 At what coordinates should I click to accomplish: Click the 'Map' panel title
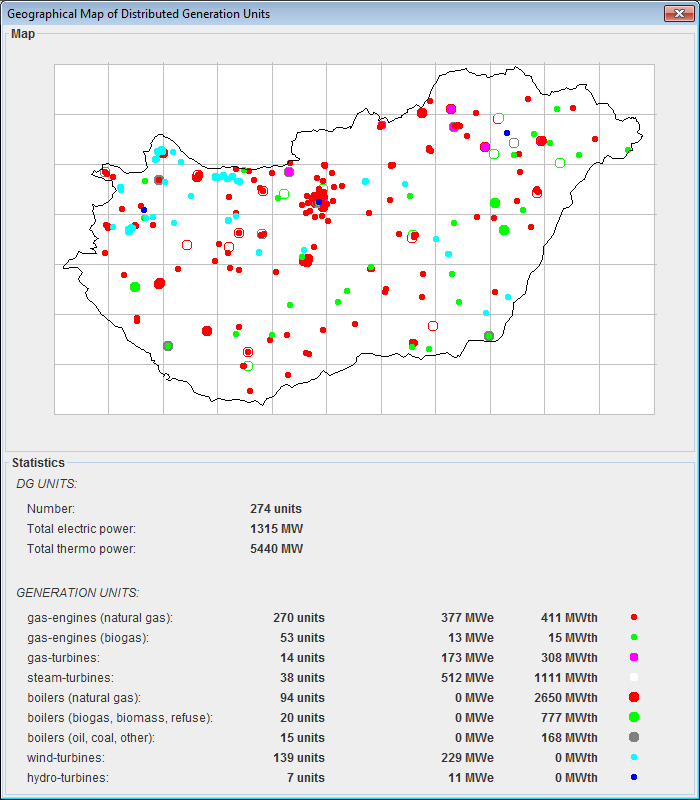click(23, 34)
